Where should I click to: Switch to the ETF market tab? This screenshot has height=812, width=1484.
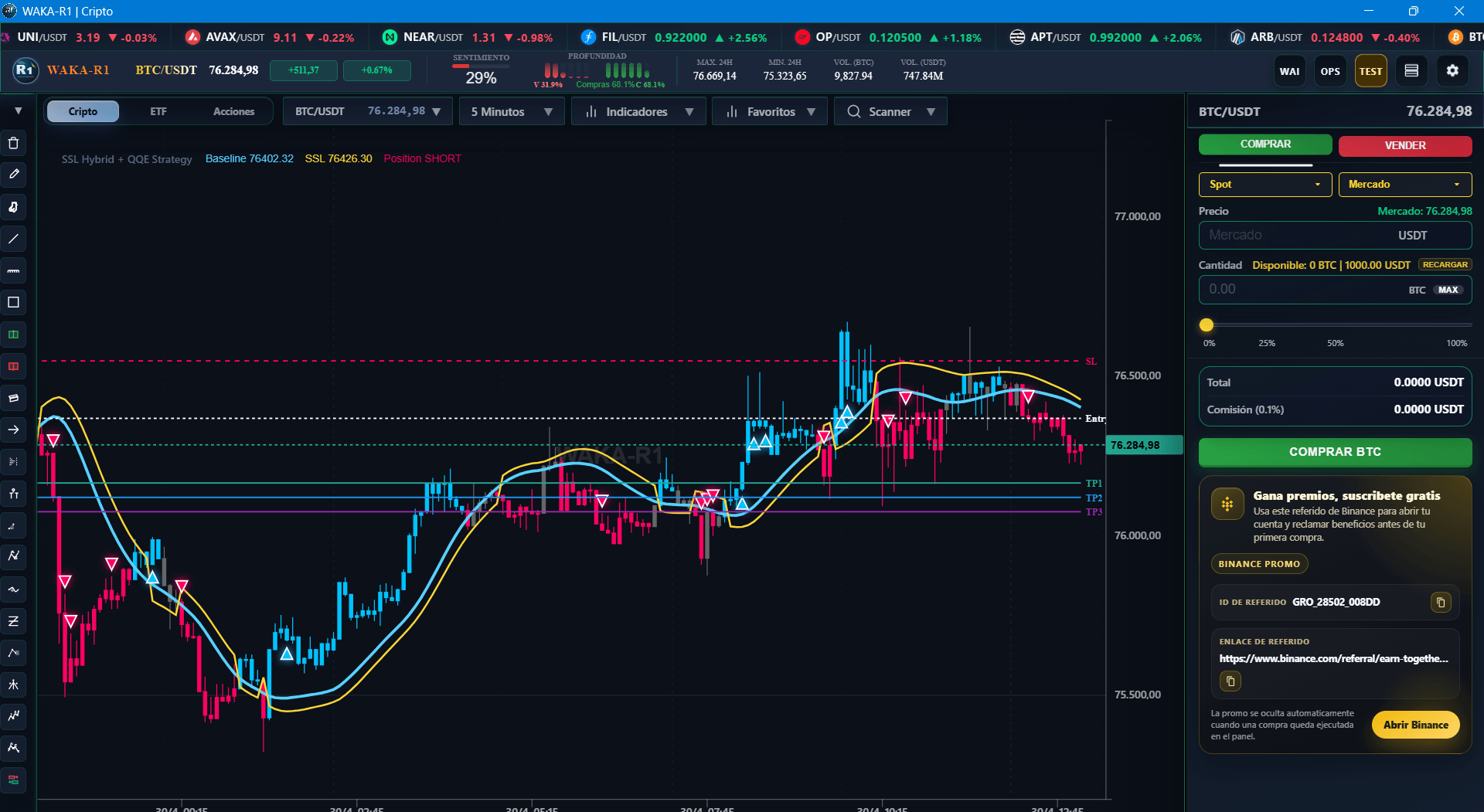point(158,111)
